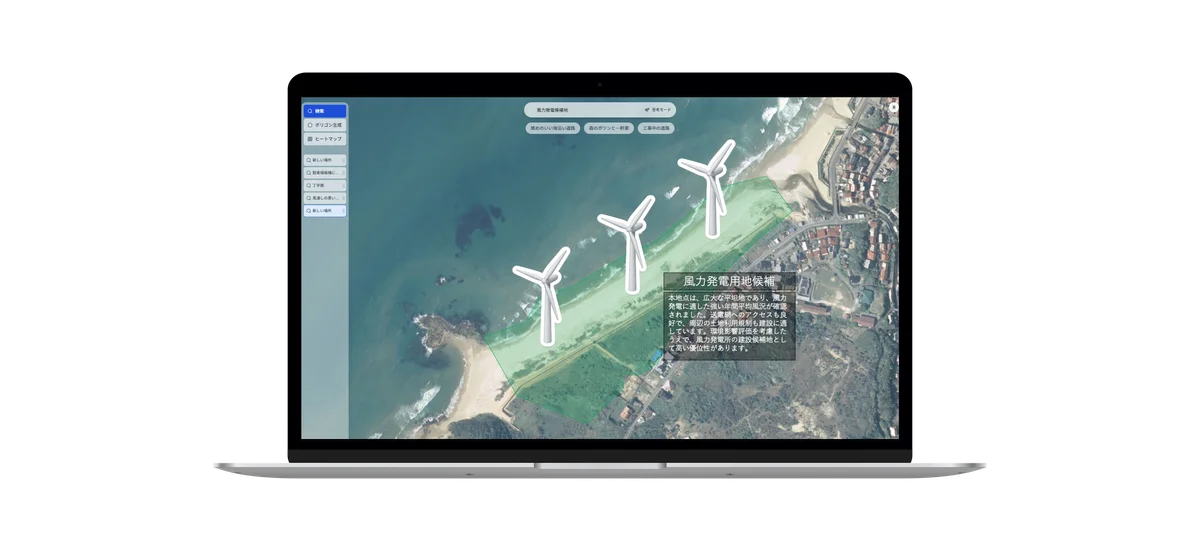Open the 見通しの悪い history entry

(x=326, y=198)
